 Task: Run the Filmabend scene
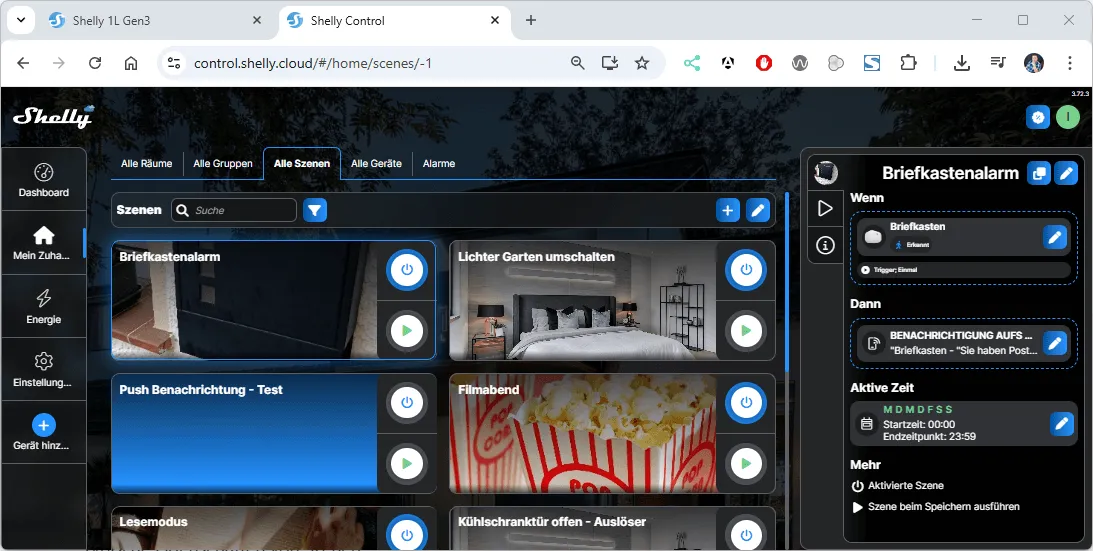click(746, 463)
